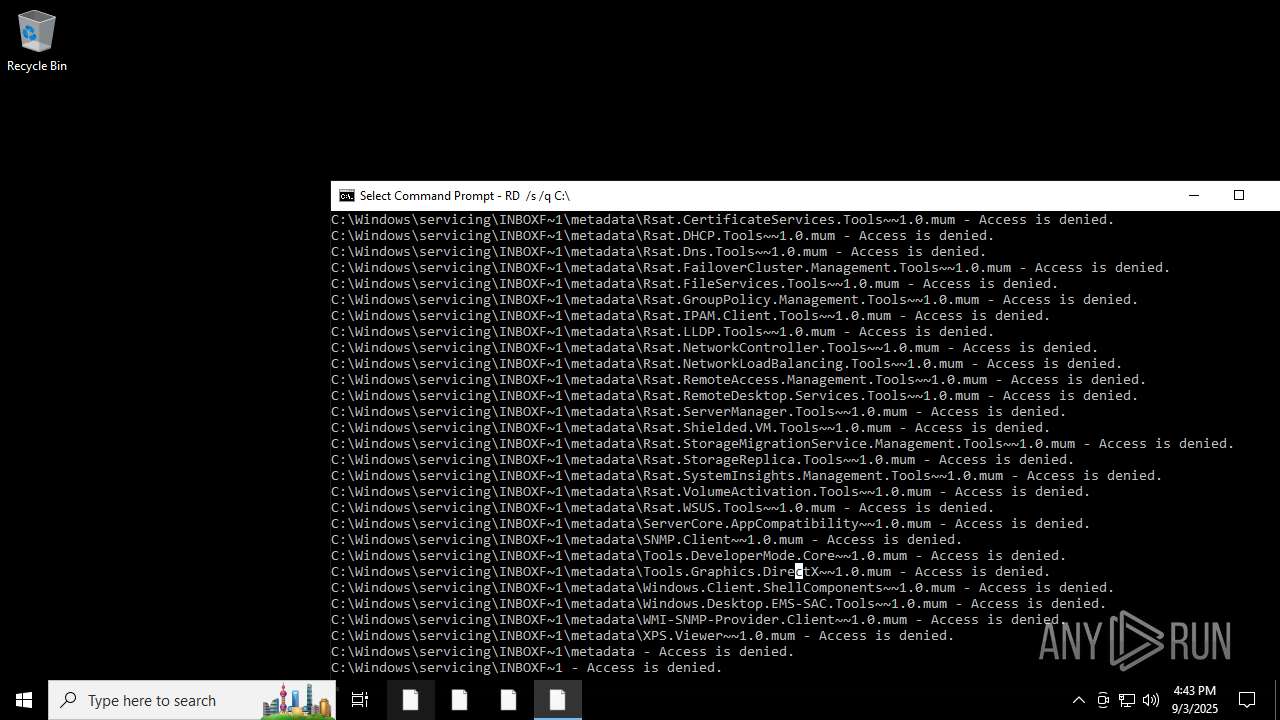The image size is (1280, 720).
Task: Click the Rsat.NetworkLoadBalancing.Tools line
Action: (x=727, y=364)
